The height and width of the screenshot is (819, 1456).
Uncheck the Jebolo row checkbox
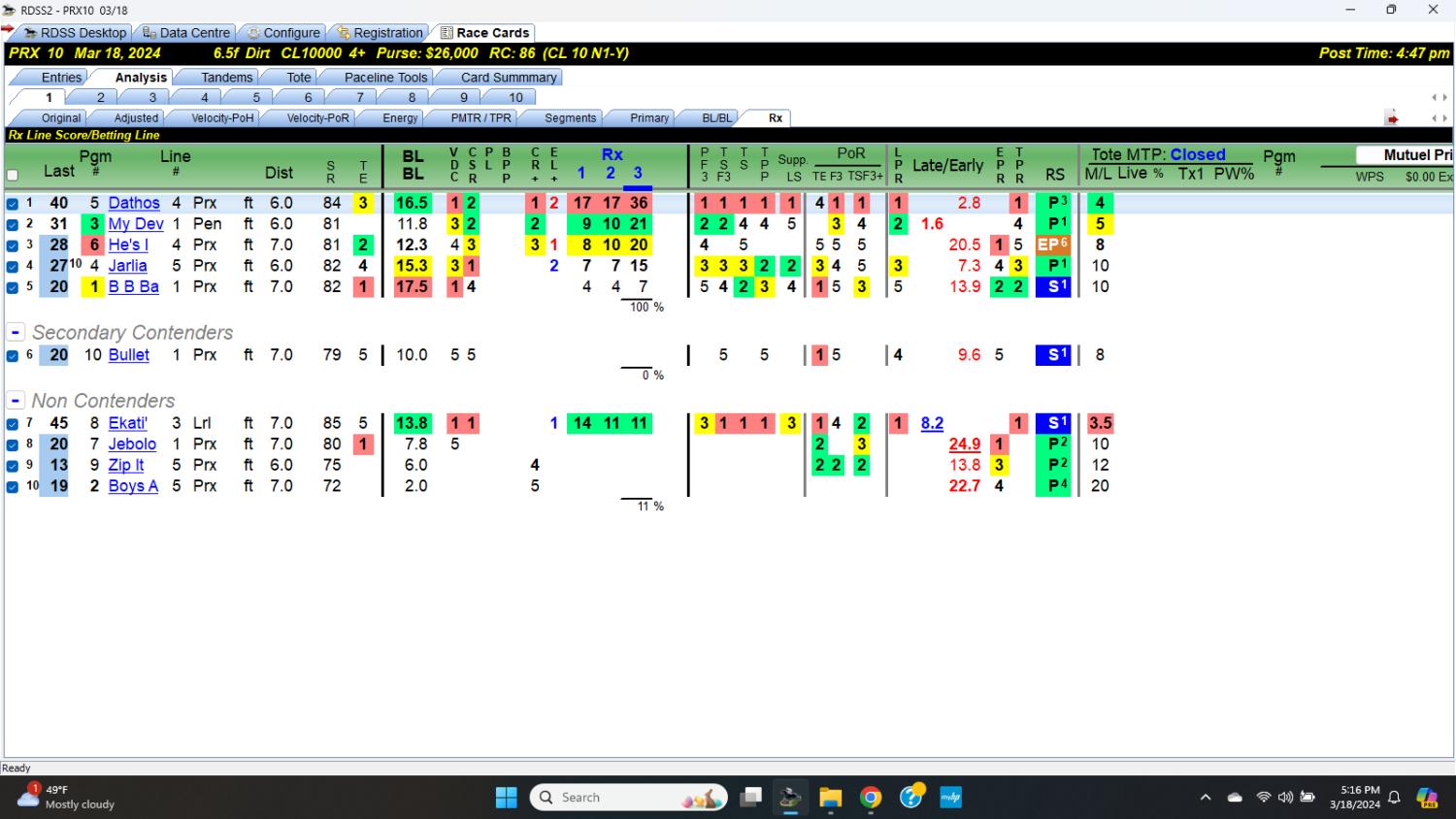click(13, 444)
